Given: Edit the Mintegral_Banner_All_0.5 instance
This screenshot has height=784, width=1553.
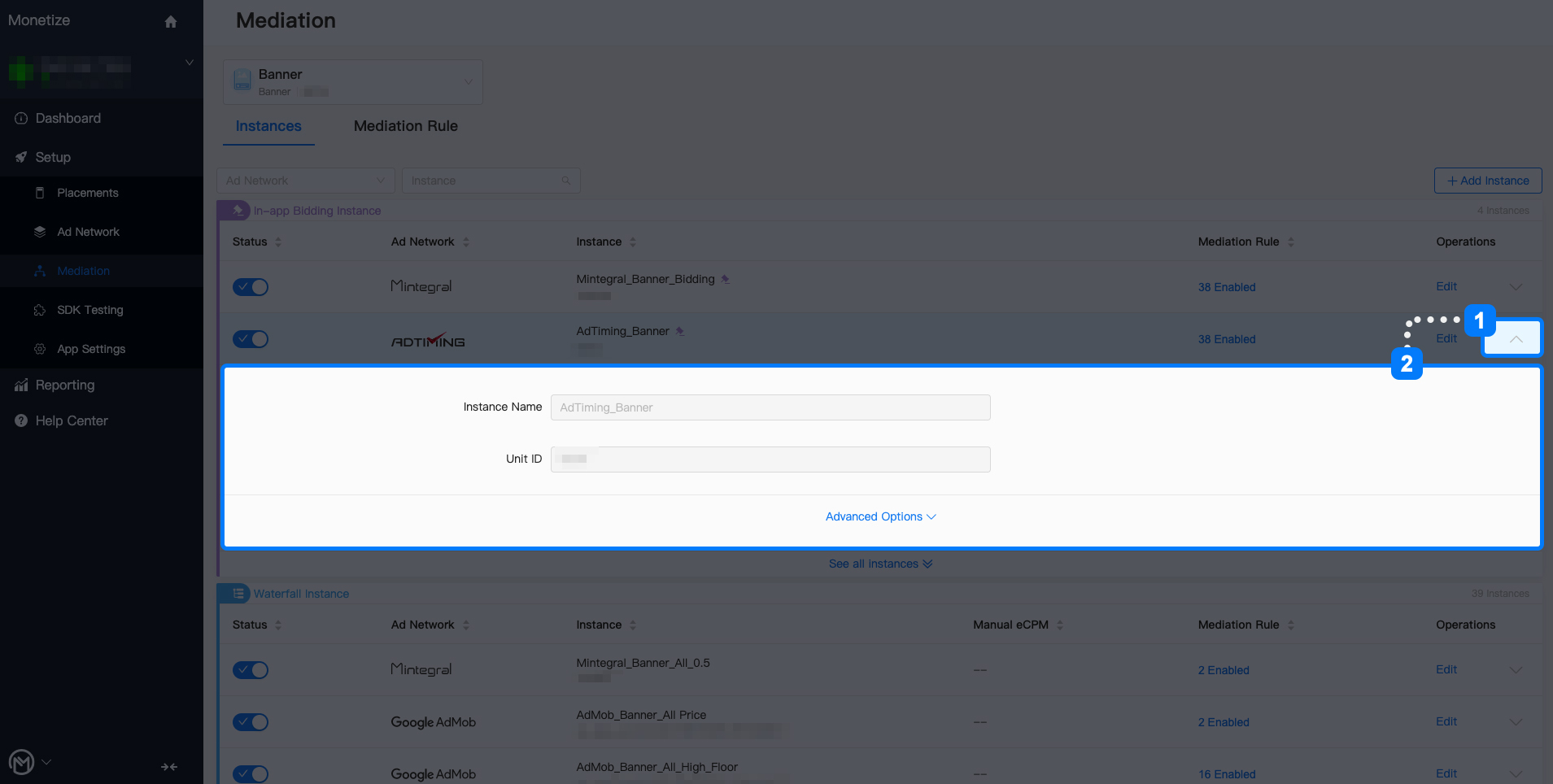Looking at the screenshot, I should pyautogui.click(x=1446, y=669).
